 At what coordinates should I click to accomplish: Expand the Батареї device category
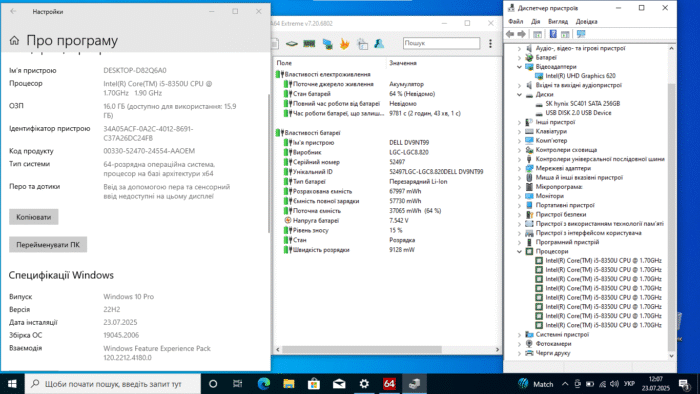tap(519, 58)
